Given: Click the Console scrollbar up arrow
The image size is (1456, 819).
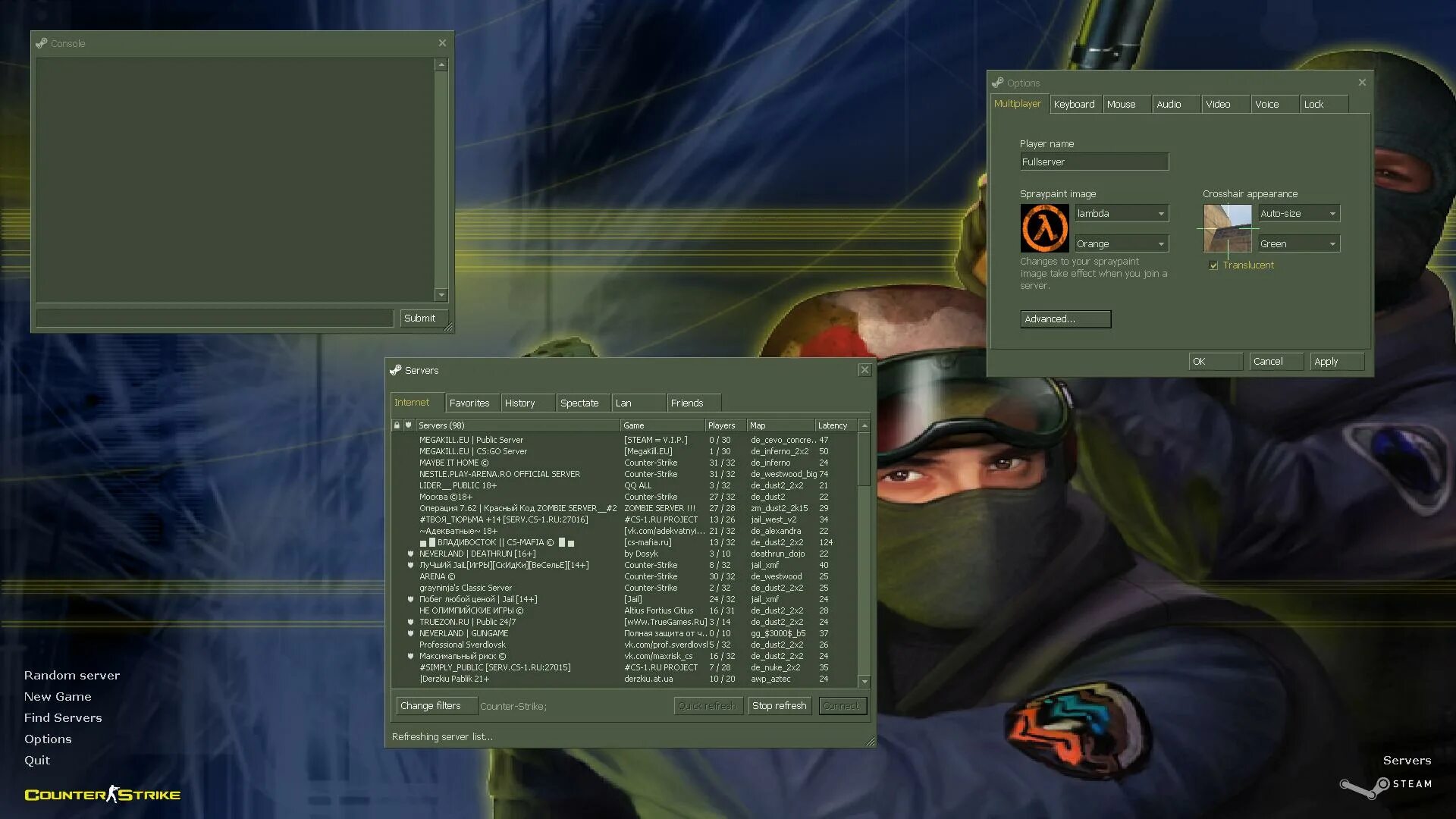Looking at the screenshot, I should click(x=441, y=65).
